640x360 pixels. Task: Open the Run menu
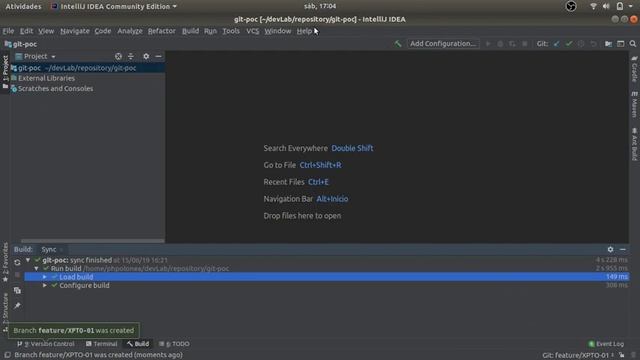pyautogui.click(x=211, y=31)
